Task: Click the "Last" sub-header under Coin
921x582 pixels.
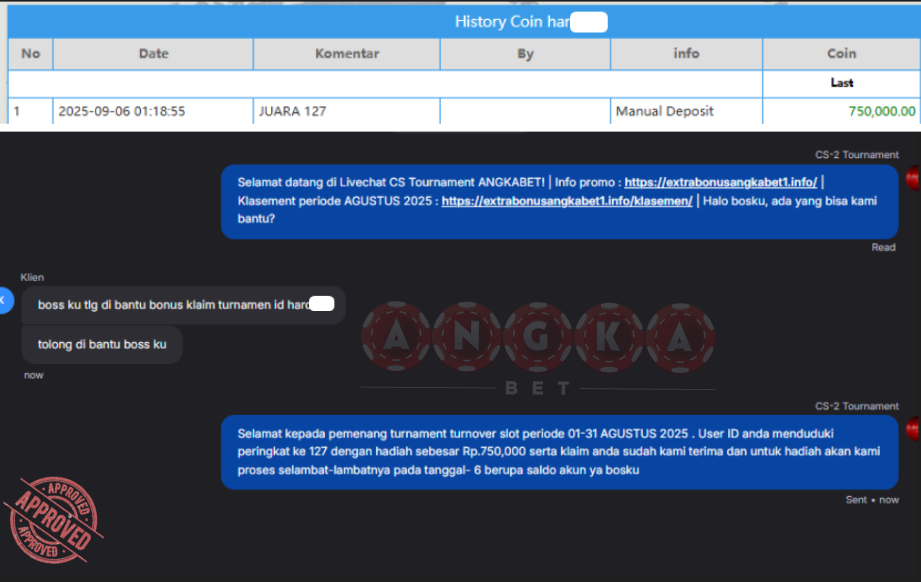Action: (x=841, y=83)
